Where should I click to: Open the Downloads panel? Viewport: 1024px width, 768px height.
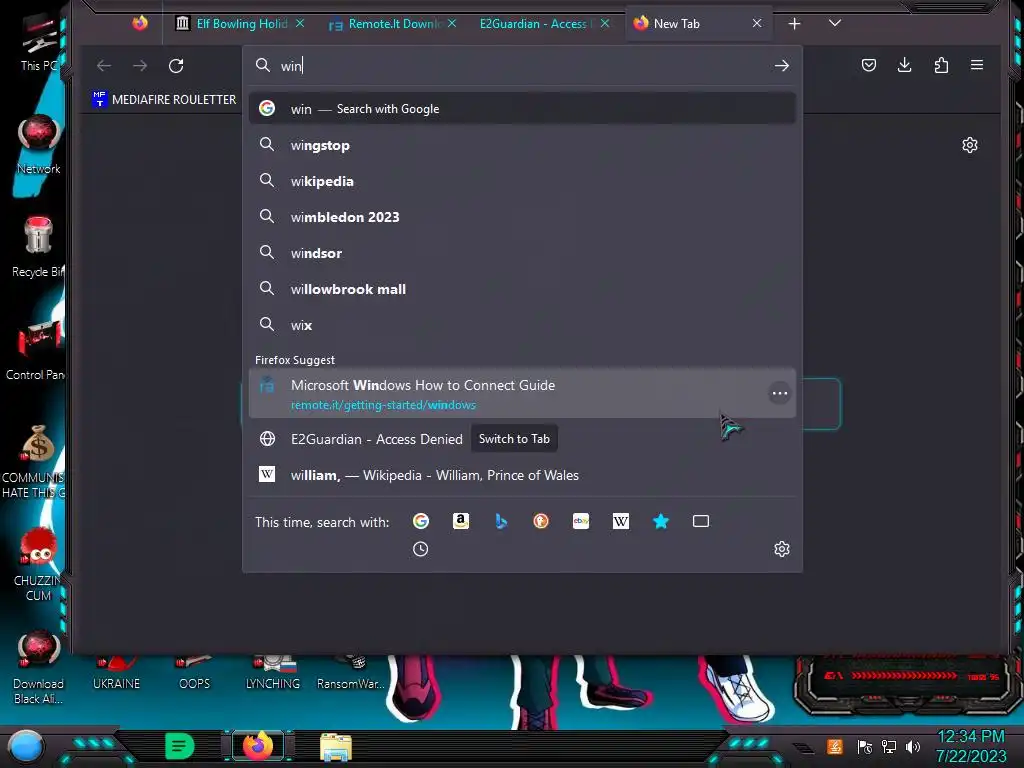point(904,65)
